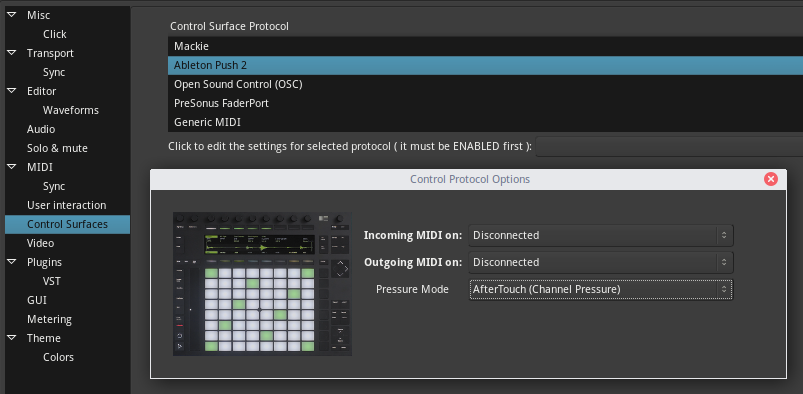Click the Control Surface Protocol column header
Viewport: 803px width, 394px height.
[x=229, y=26]
